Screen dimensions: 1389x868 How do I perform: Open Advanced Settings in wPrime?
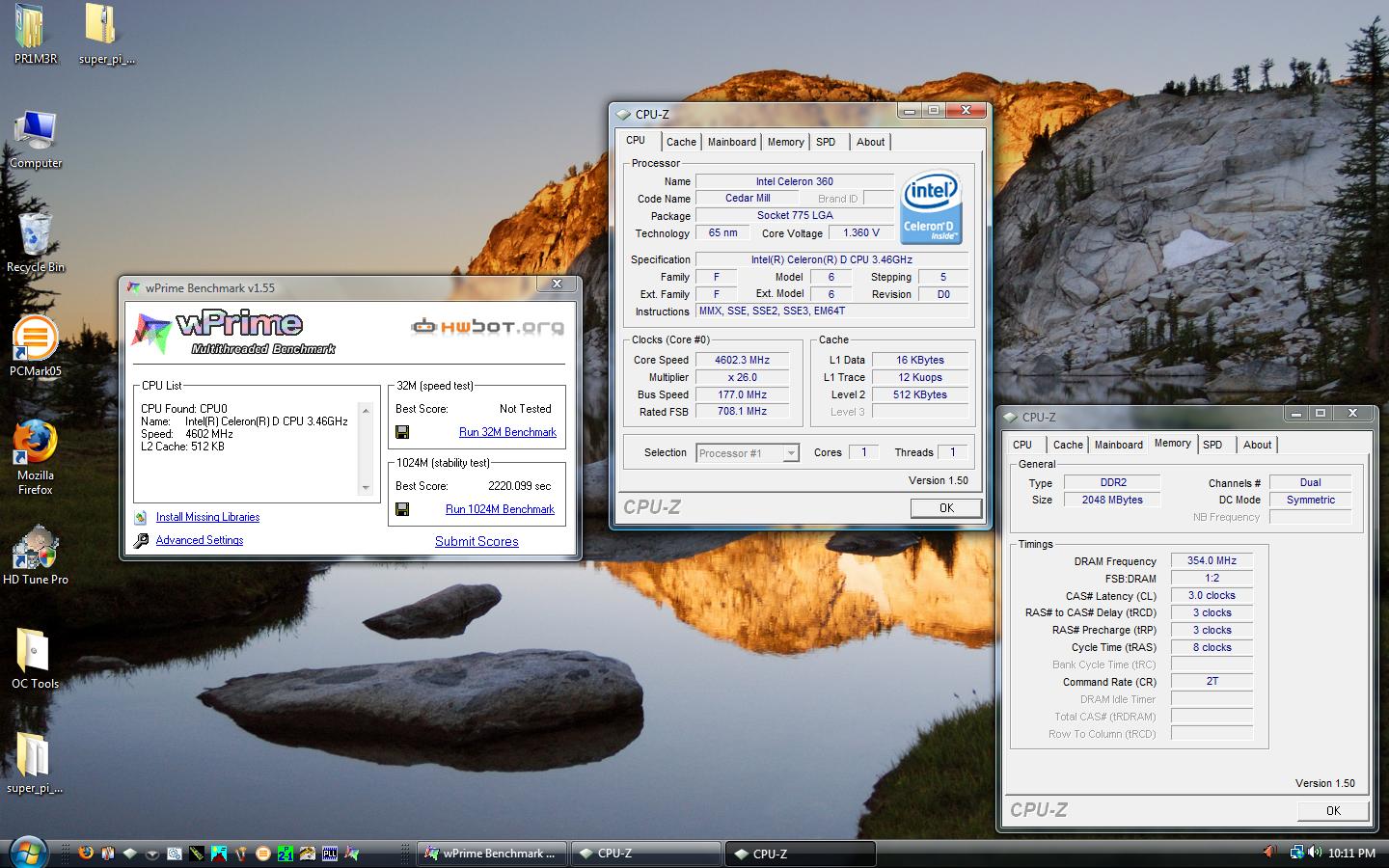click(x=200, y=540)
